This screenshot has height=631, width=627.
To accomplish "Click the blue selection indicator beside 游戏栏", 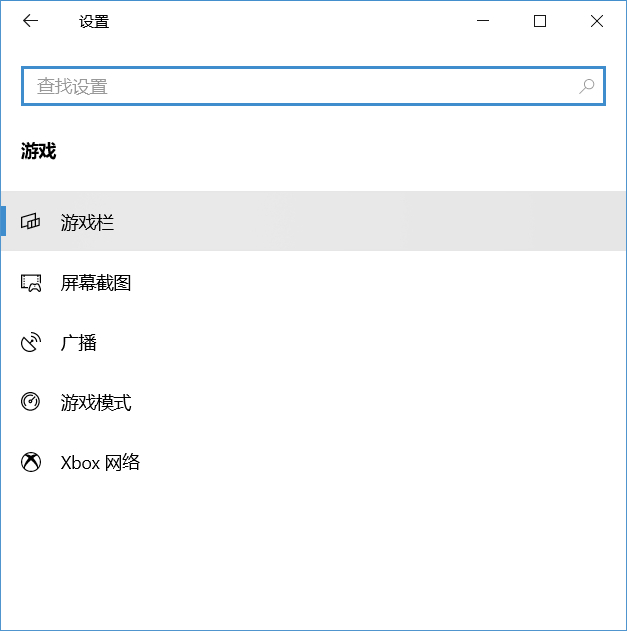I will (3, 221).
